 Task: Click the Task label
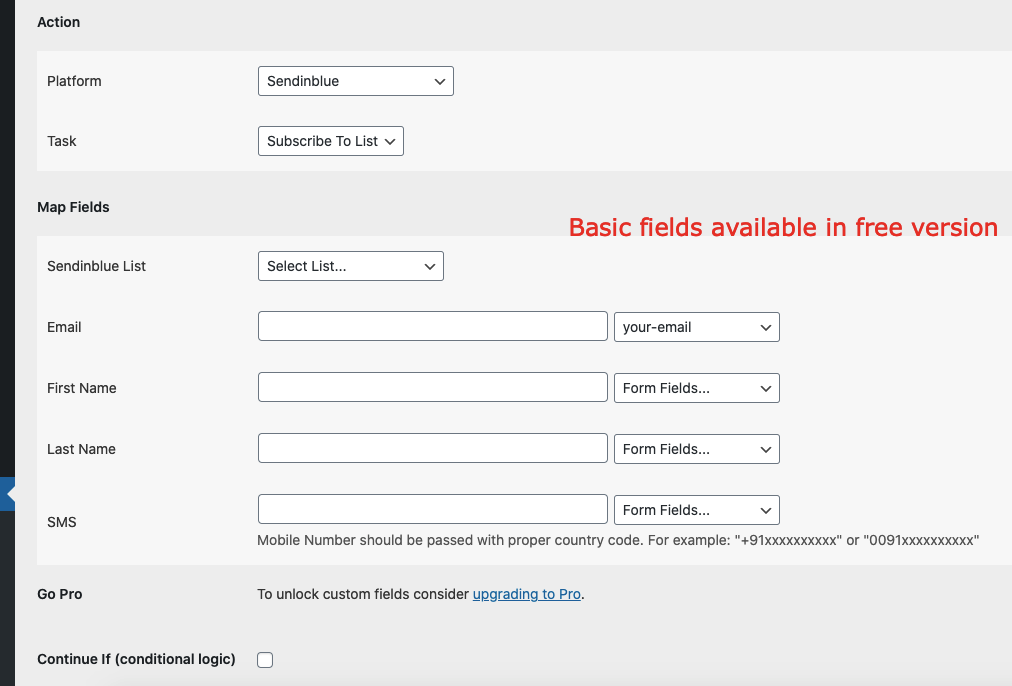61,141
